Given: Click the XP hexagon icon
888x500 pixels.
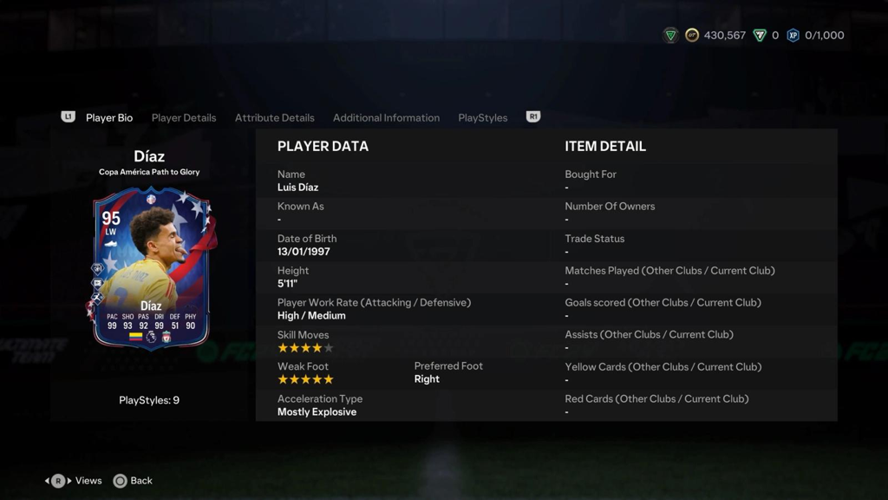Looking at the screenshot, I should coord(793,35).
